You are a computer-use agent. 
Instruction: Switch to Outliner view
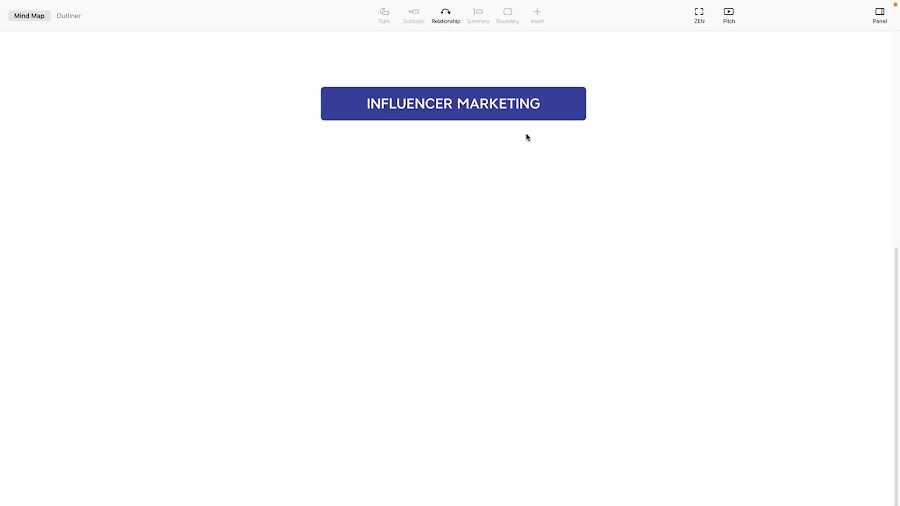69,15
